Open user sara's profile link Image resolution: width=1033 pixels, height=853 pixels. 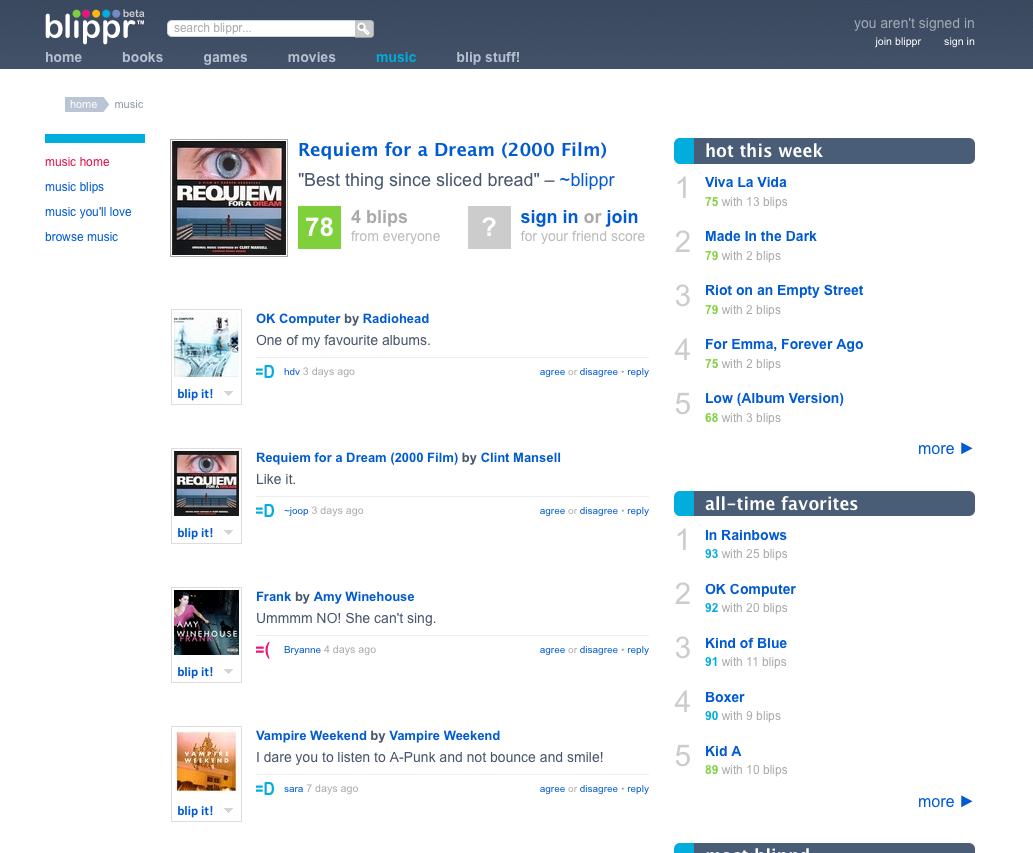(x=293, y=789)
